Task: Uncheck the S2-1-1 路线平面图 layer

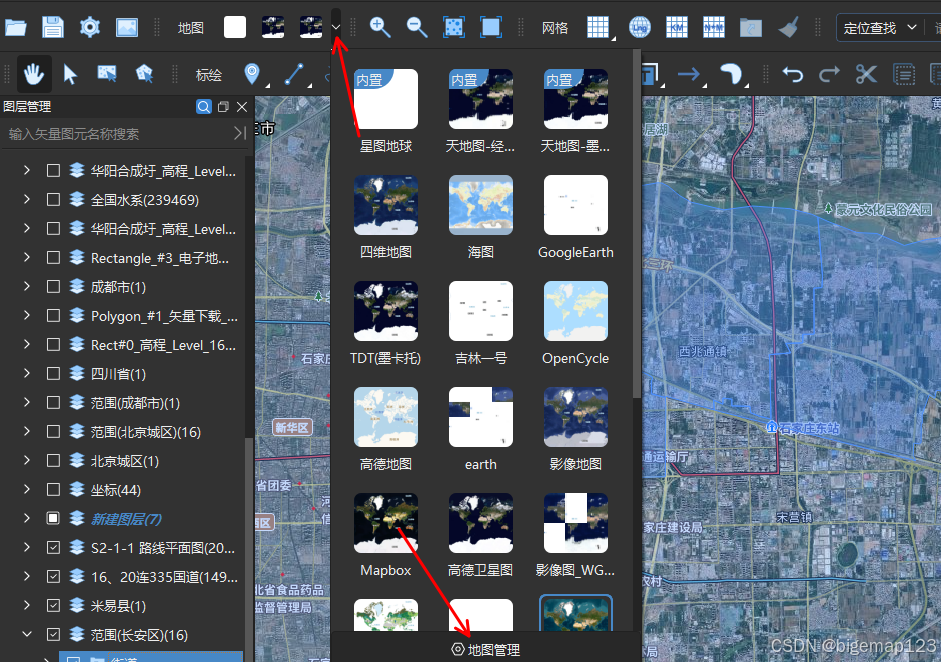Action: [x=53, y=547]
